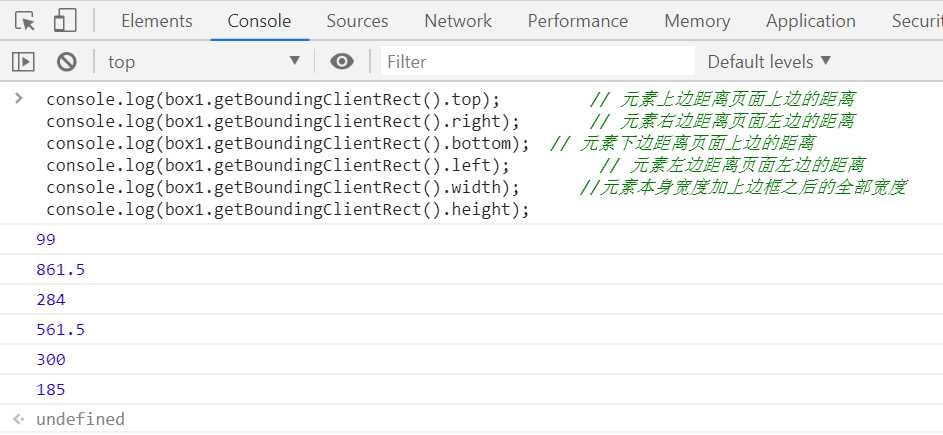Click the undefined return value line
This screenshot has width=943, height=435.
tap(80, 419)
